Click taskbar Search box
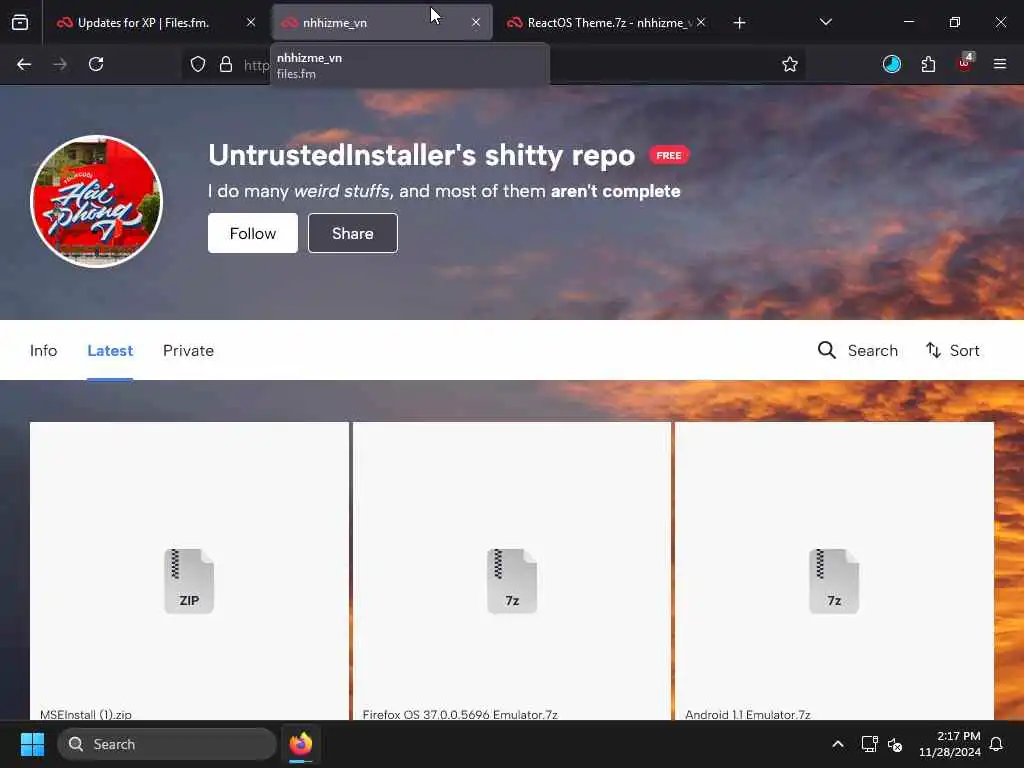This screenshot has height=768, width=1024. point(167,744)
